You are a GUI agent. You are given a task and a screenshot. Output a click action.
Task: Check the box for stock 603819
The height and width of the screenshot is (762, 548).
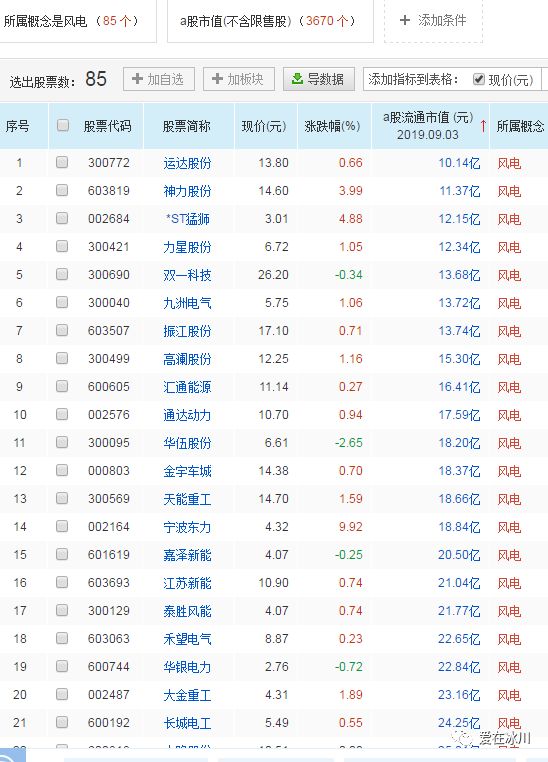[62, 190]
